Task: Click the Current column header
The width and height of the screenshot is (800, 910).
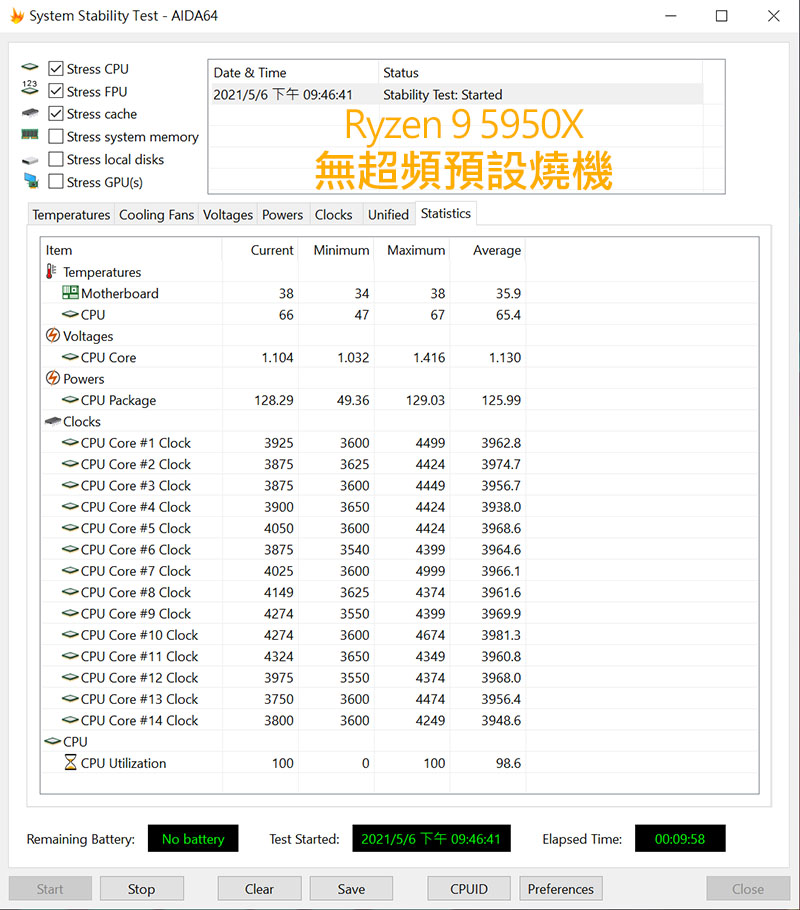Action: pos(260,250)
